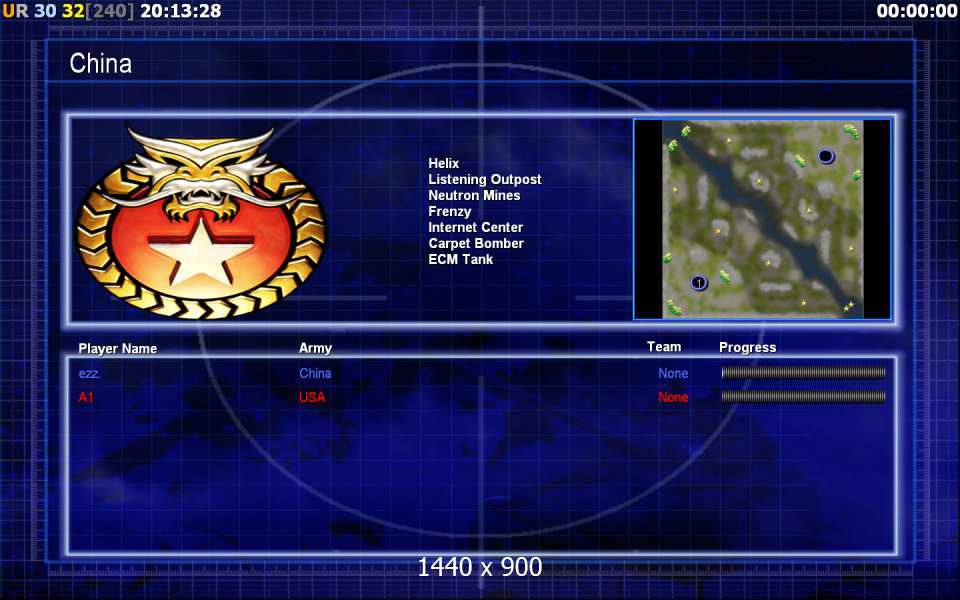
Task: Select the Helix entry in unit list
Action: coord(443,163)
